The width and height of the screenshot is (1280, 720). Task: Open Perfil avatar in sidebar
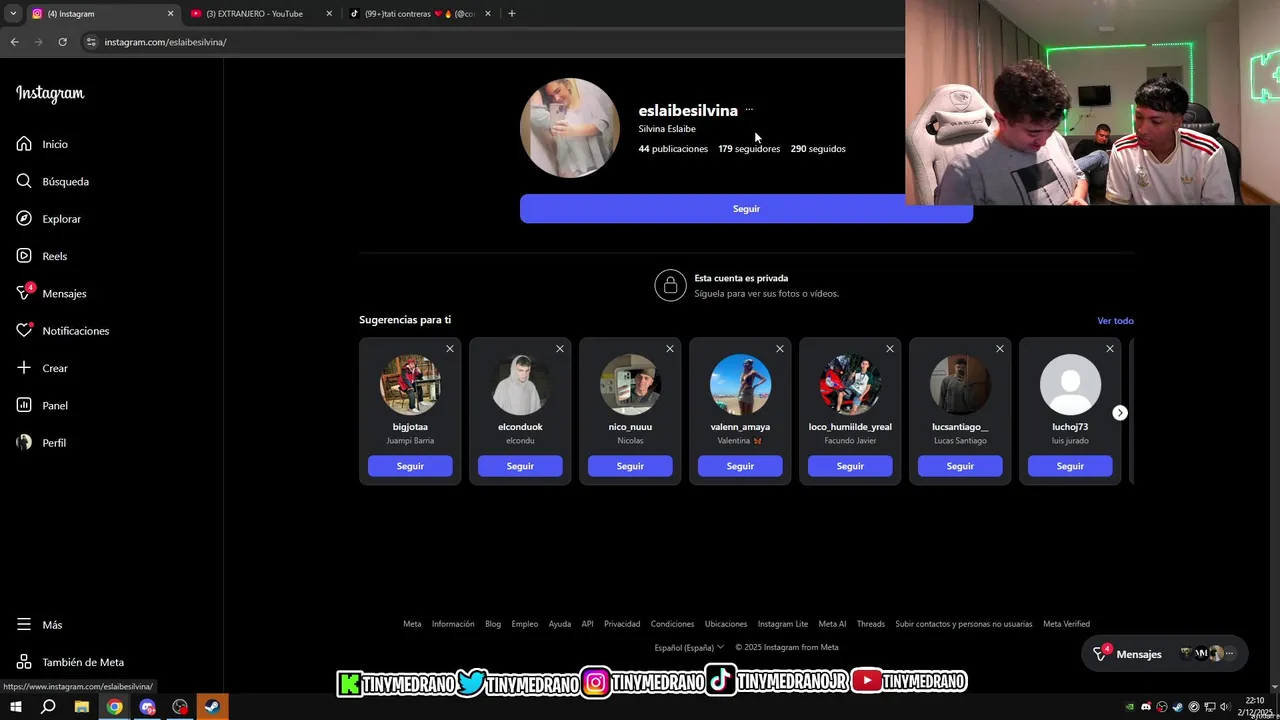pos(24,442)
